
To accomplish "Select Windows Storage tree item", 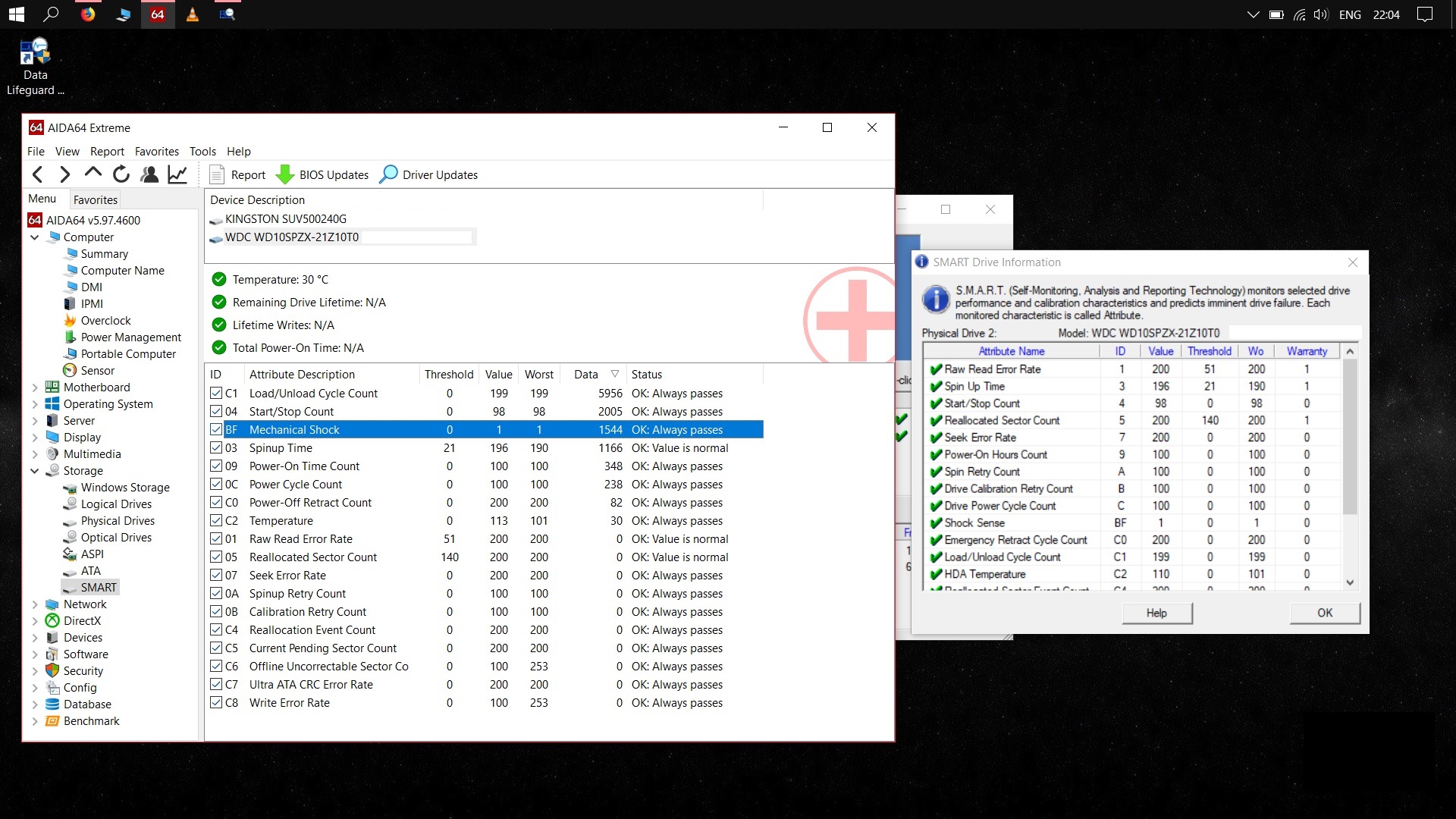I will (125, 487).
